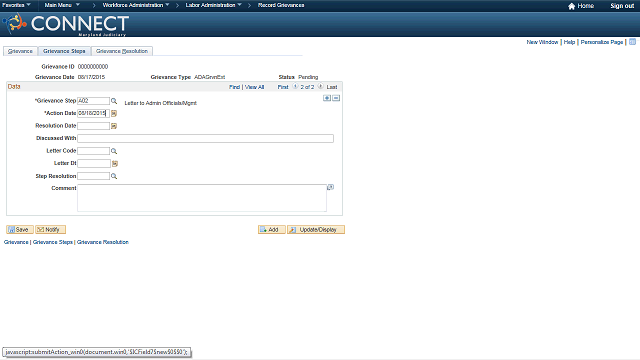Open the Letter Code lookup magnifier
This screenshot has width=640, height=360.
[x=114, y=151]
